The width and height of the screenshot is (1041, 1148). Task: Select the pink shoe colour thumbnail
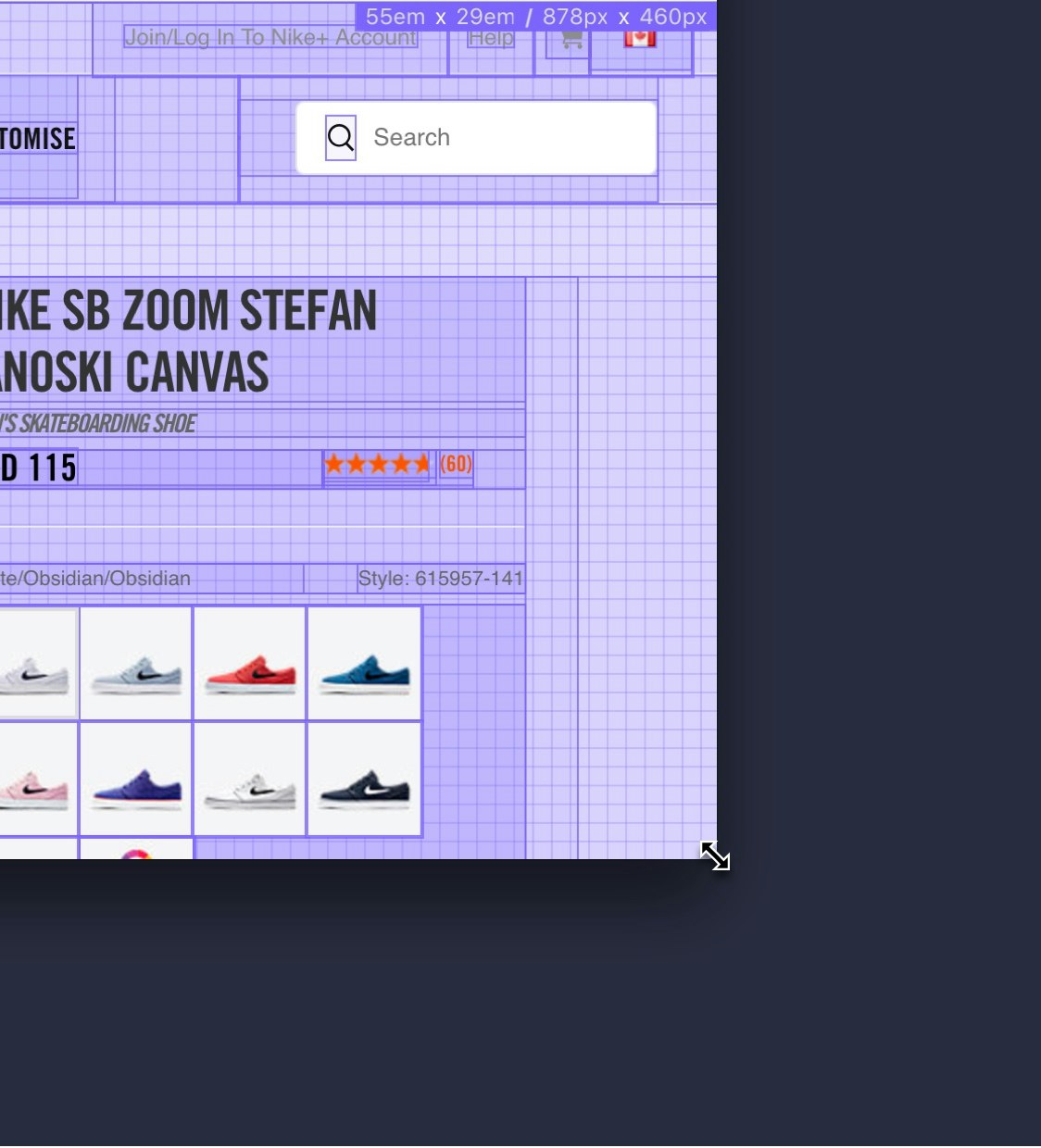[38, 780]
